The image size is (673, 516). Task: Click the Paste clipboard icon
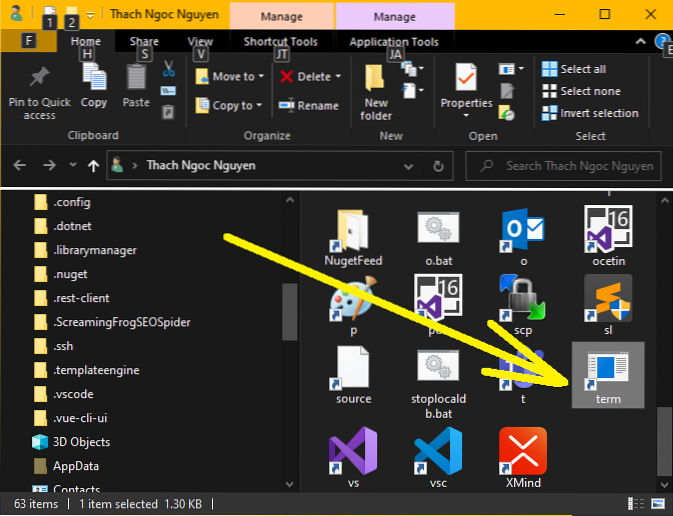point(136,78)
